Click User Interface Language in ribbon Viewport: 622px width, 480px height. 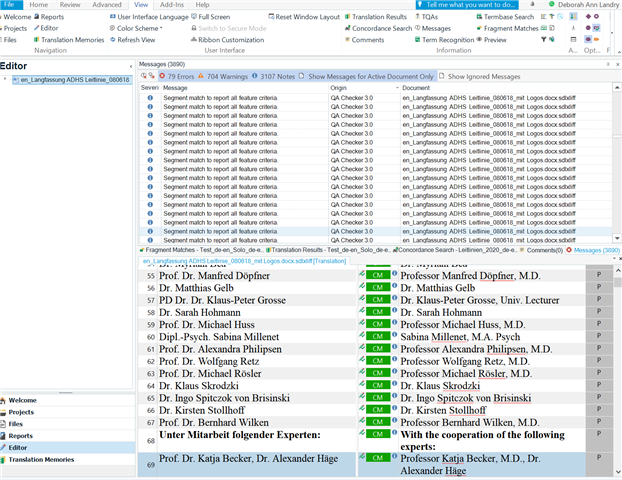pos(149,17)
